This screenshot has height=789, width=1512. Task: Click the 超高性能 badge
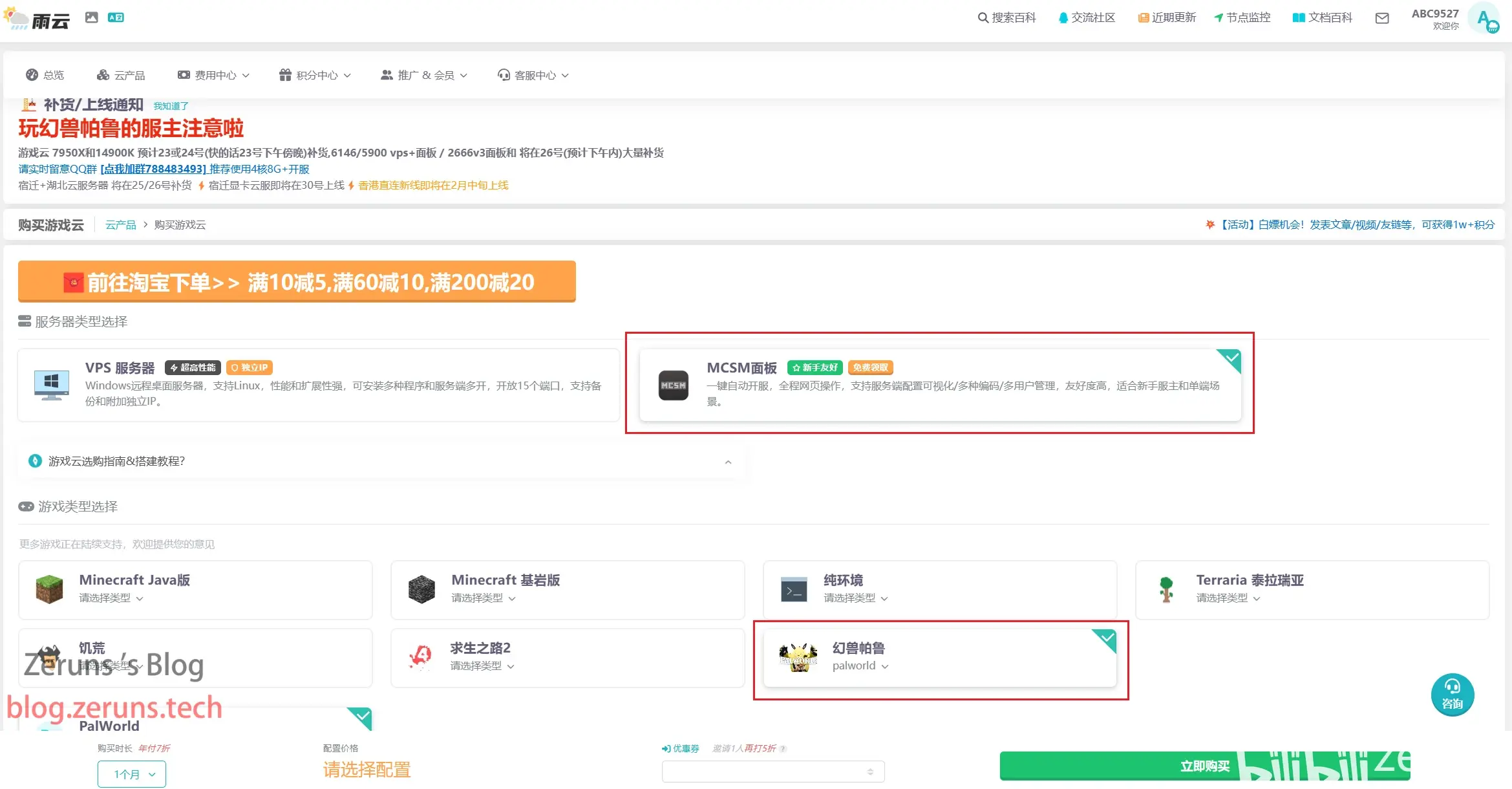193,367
